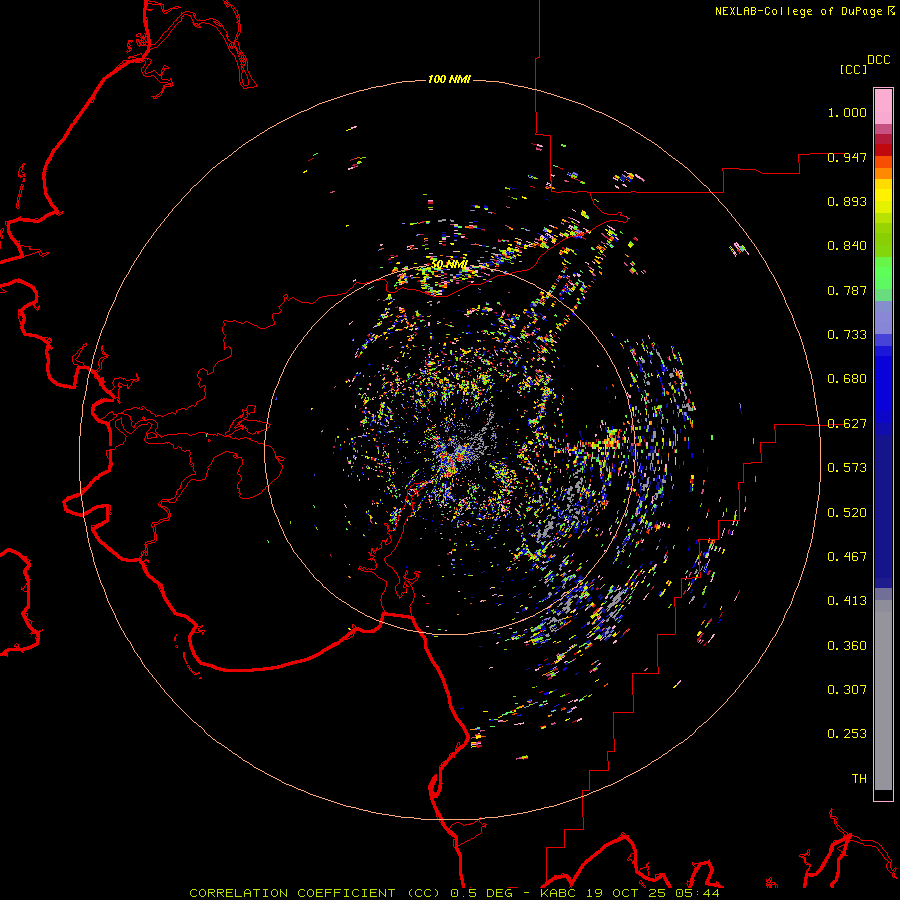The image size is (900, 900).
Task: Click the TH threshold label
Action: tap(859, 779)
